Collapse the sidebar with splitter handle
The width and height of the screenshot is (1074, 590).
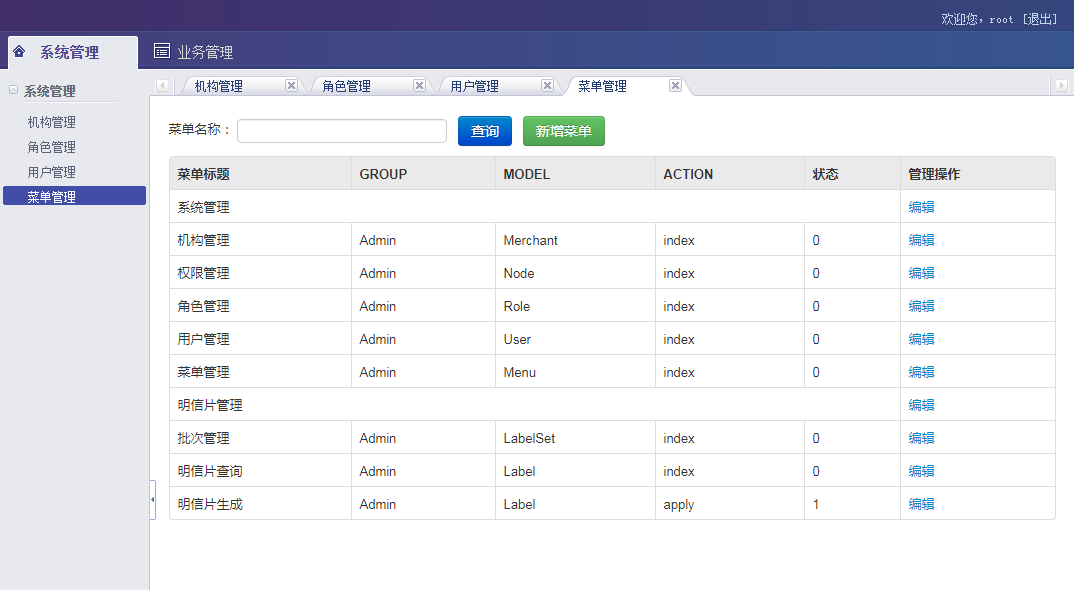click(152, 499)
